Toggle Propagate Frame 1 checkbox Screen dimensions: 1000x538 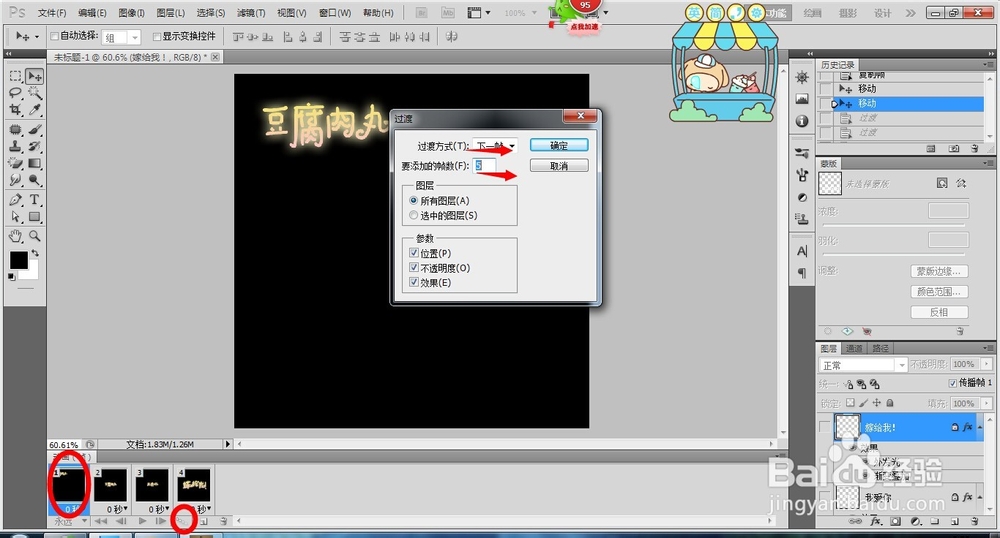coord(953,383)
